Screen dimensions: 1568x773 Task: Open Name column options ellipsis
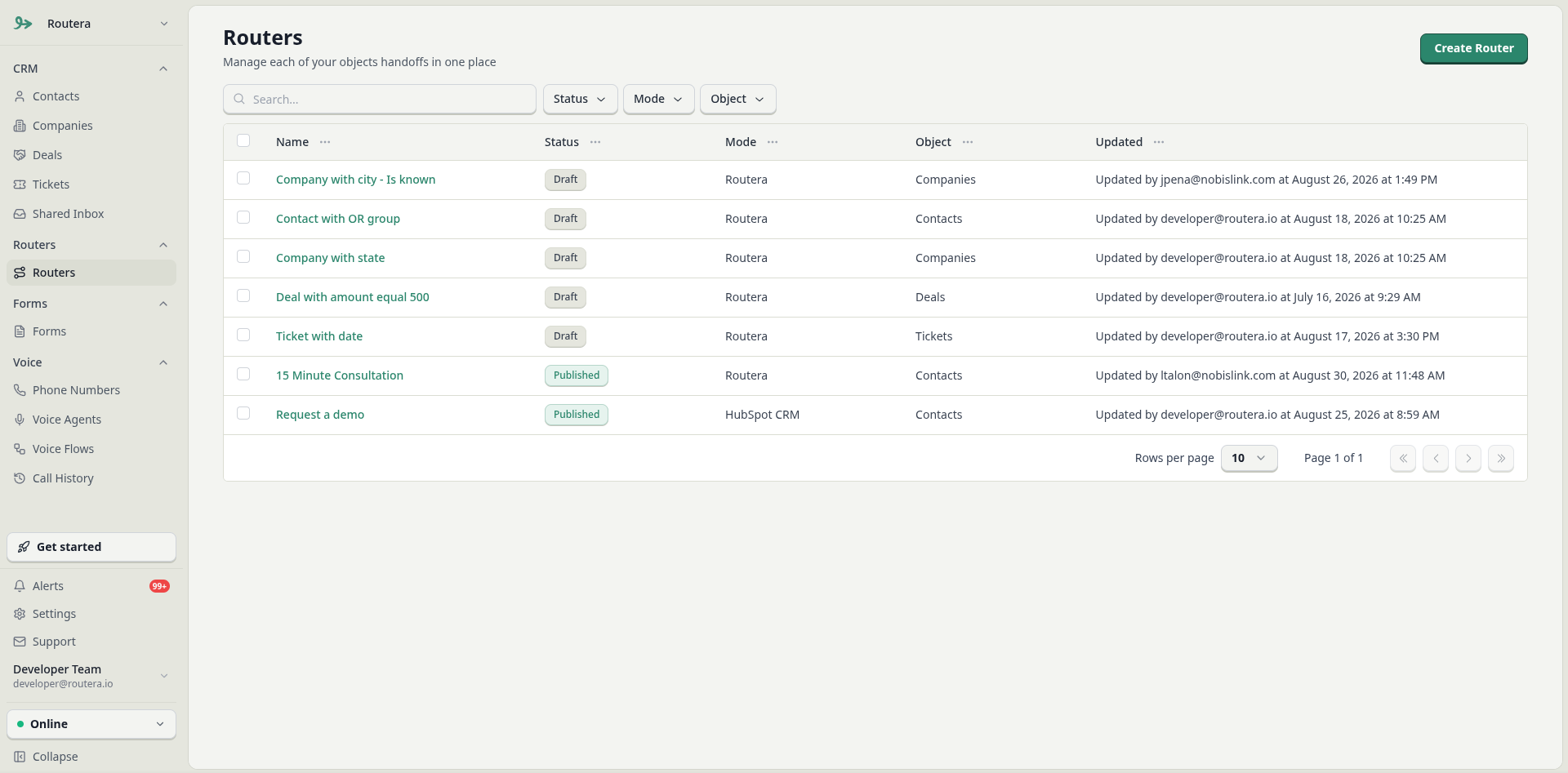(325, 142)
